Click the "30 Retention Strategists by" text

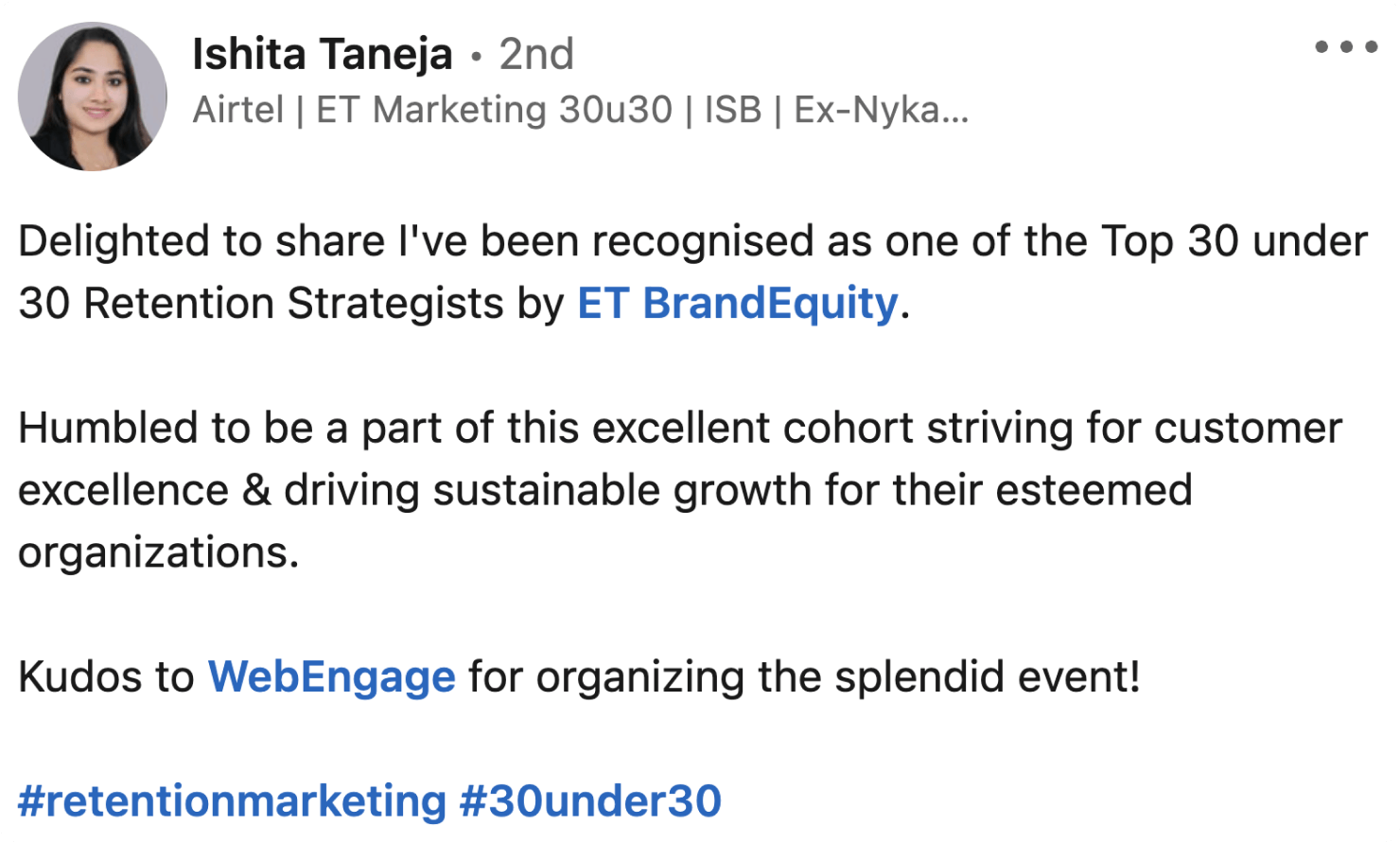click(291, 304)
